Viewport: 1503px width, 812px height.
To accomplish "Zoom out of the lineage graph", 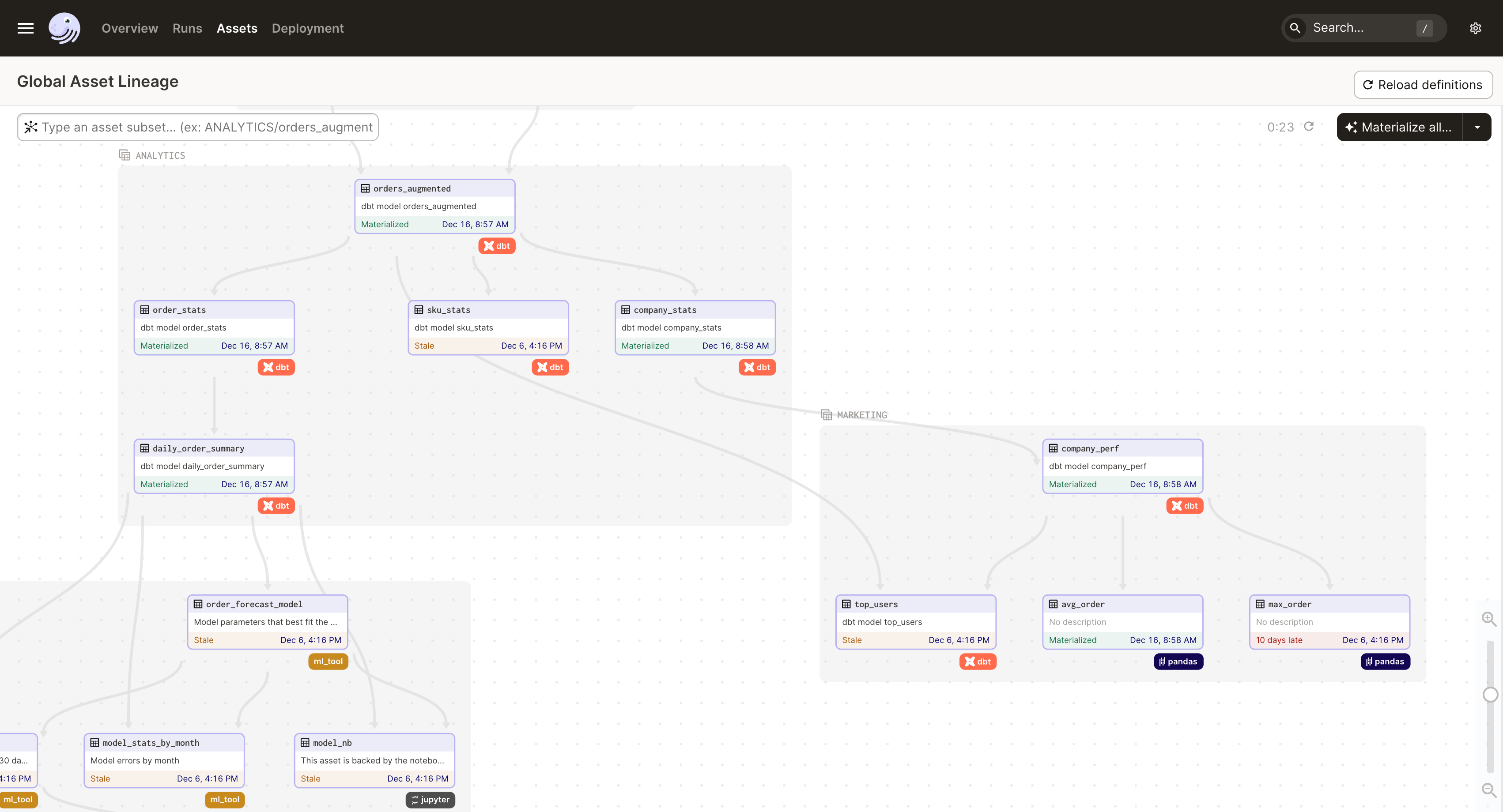I will (x=1489, y=790).
